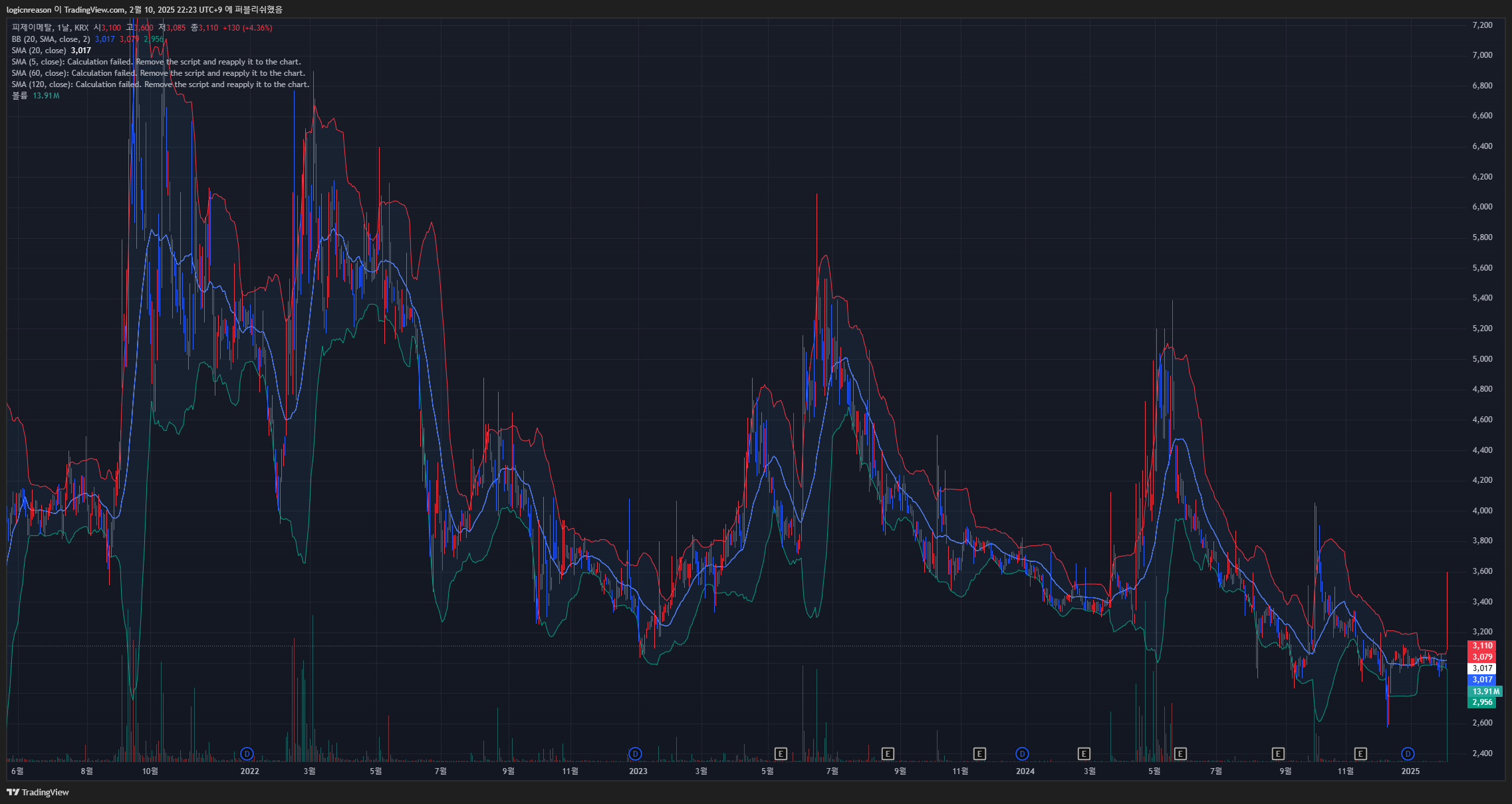Open the dividend D marker near 2025
The width and height of the screenshot is (1512, 804).
point(1408,753)
